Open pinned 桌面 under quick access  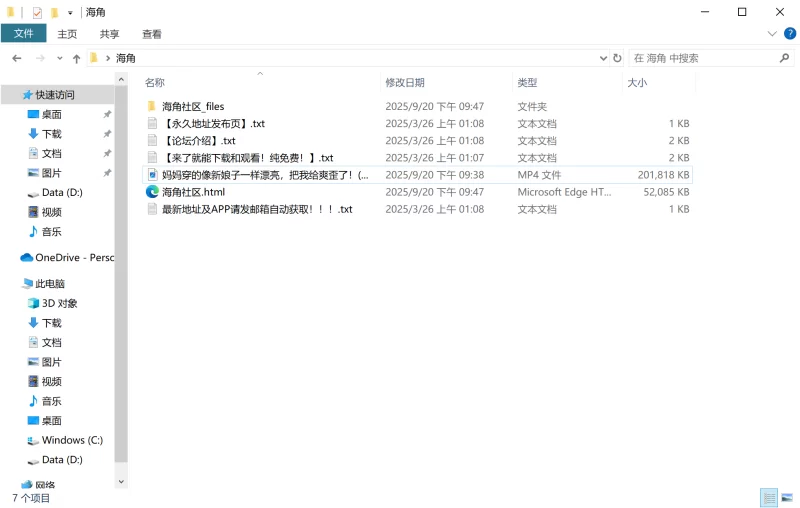[52, 114]
